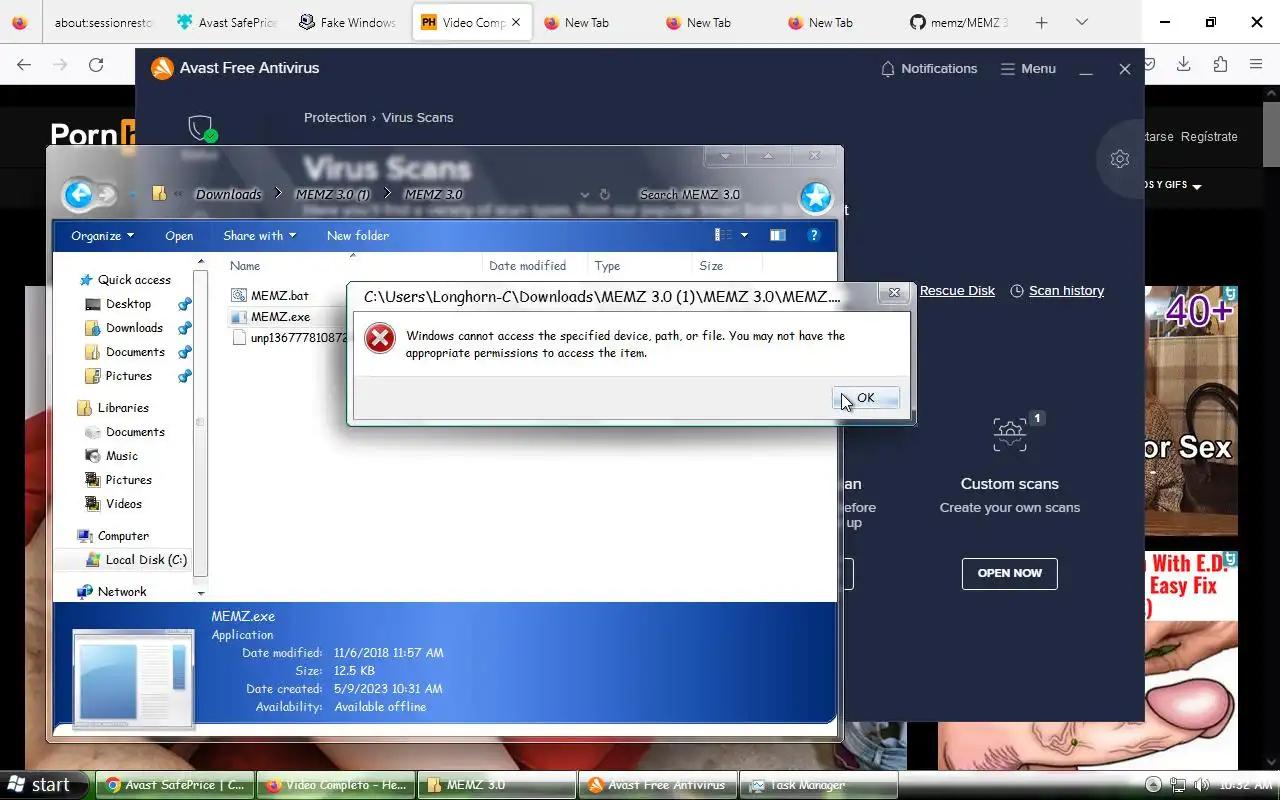Select Network in navigation pane
The width and height of the screenshot is (1280, 800).
122,592
